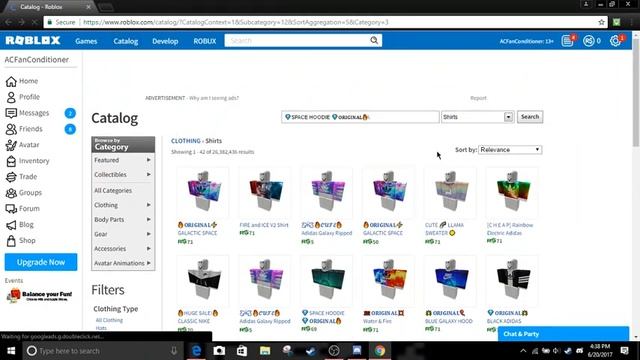Click the browser address bar URL
The image size is (640, 360).
tap(236, 22)
